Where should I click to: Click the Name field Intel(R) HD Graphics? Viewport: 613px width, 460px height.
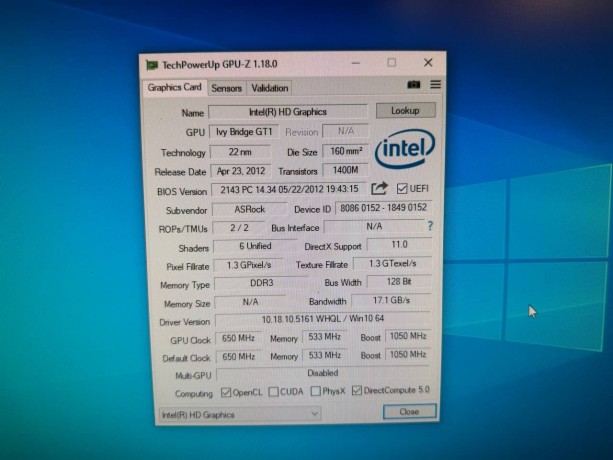[288, 112]
